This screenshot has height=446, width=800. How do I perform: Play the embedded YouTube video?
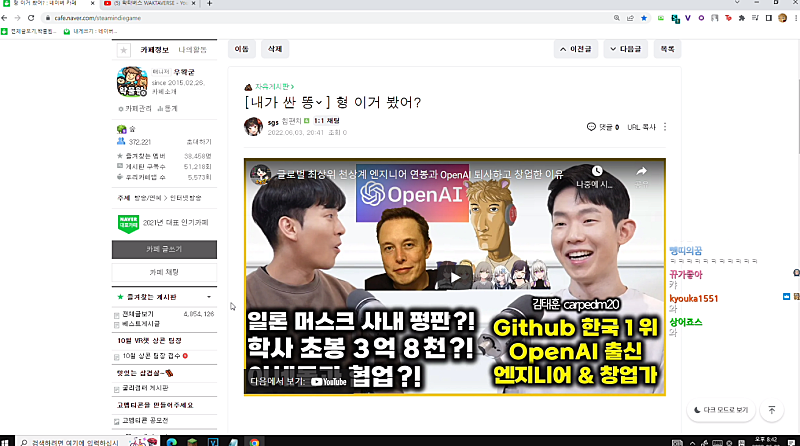(x=455, y=277)
